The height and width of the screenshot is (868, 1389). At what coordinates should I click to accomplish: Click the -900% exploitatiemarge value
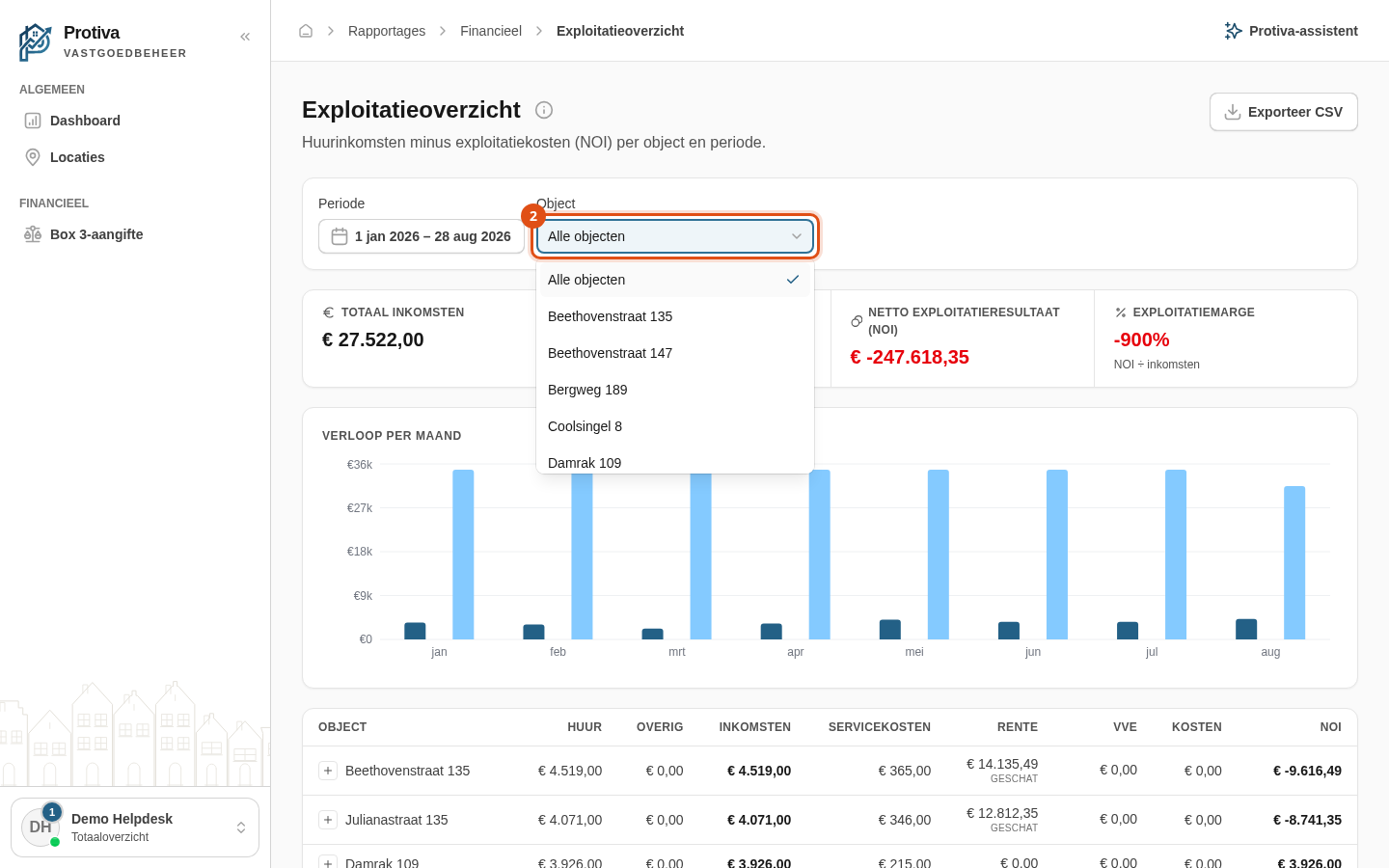[1142, 339]
